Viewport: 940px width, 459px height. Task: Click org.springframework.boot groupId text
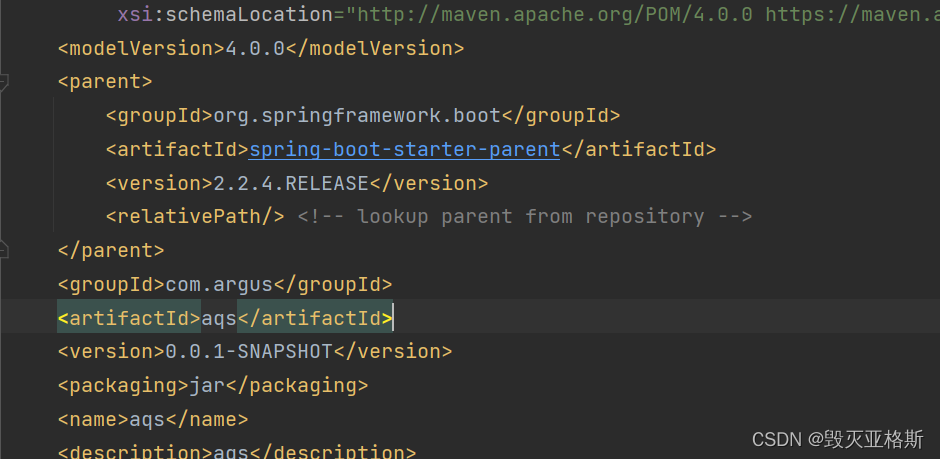click(357, 116)
